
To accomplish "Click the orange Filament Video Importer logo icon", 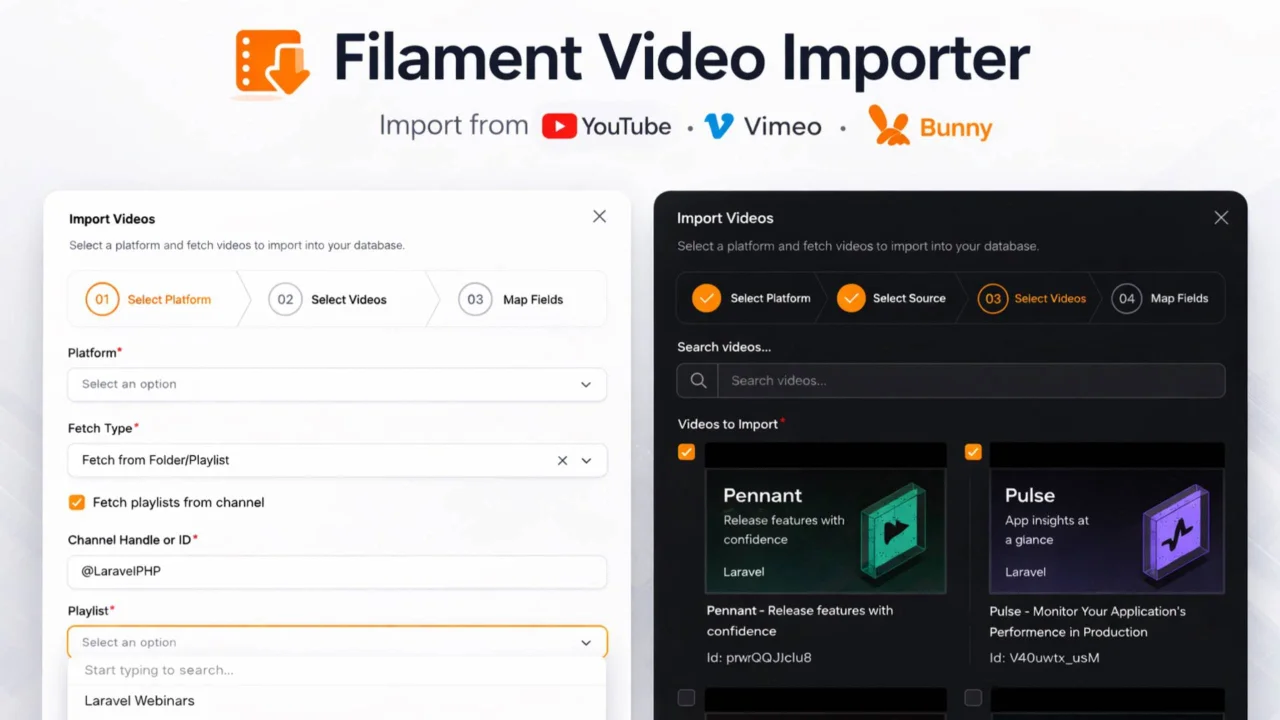I will coord(271,63).
